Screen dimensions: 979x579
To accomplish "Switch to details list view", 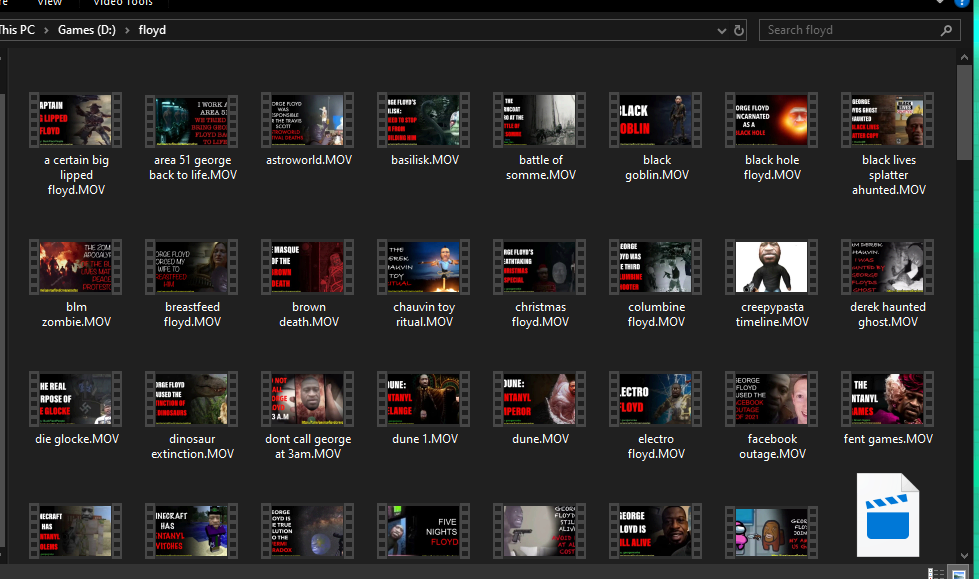I will click(x=937, y=573).
